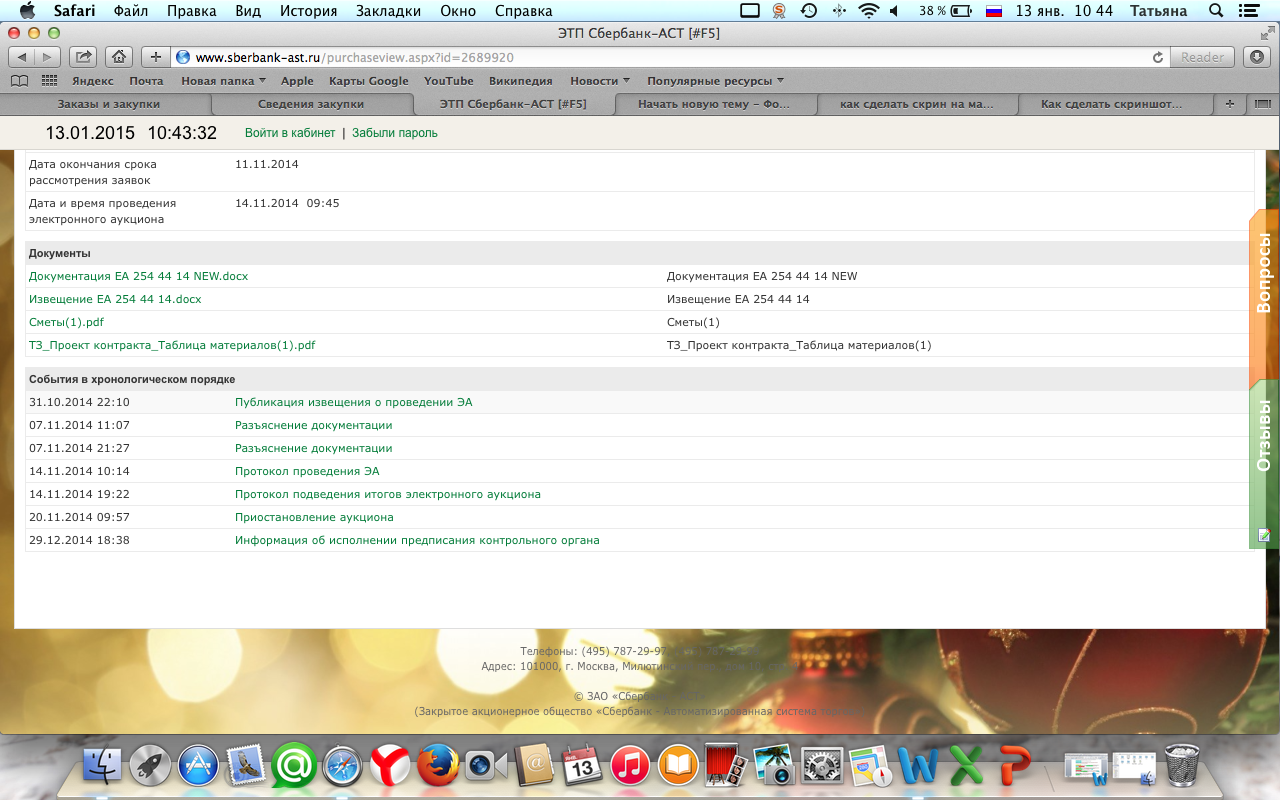Download the Сметы(1).pdf document
The image size is (1280, 800).
(66, 322)
